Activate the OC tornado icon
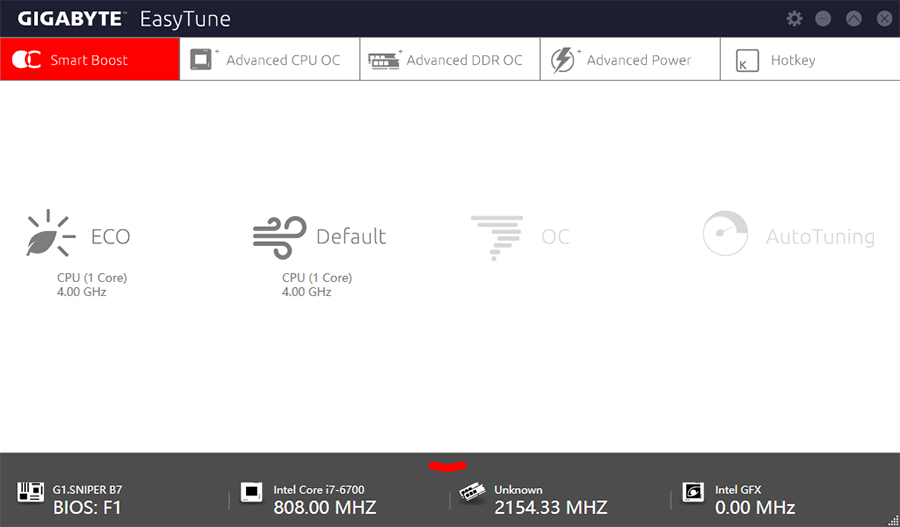This screenshot has width=900, height=527. tap(497, 238)
